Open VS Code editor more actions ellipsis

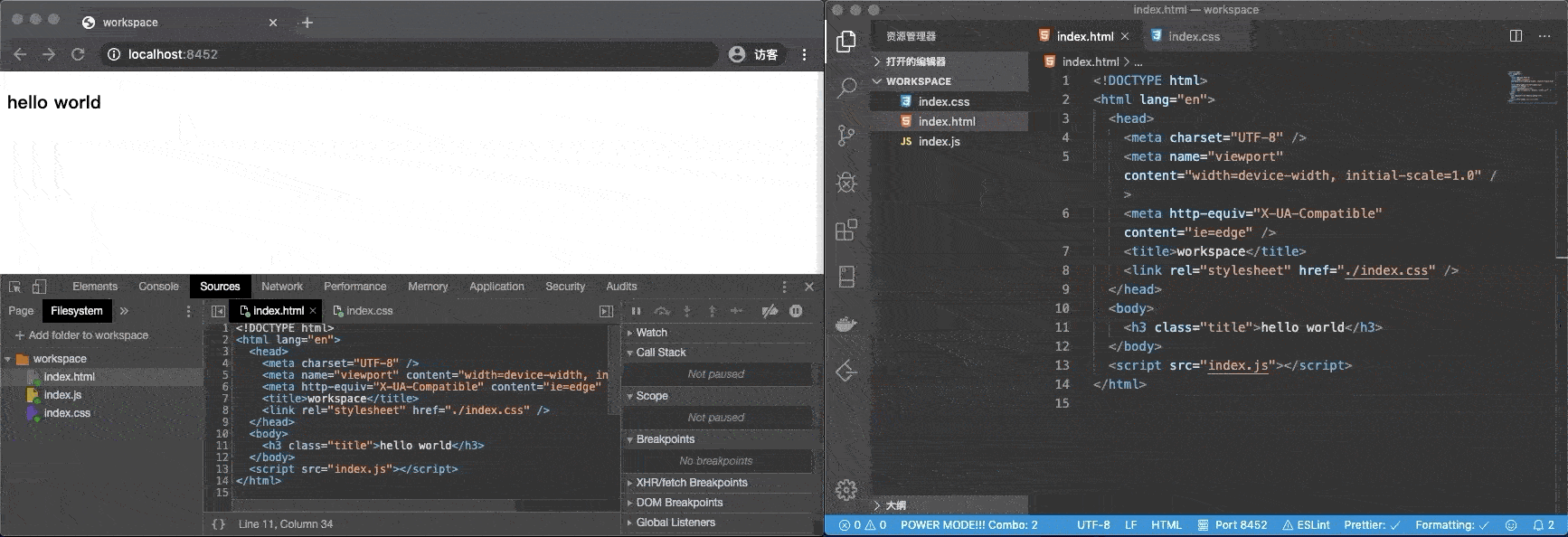pos(1545,36)
